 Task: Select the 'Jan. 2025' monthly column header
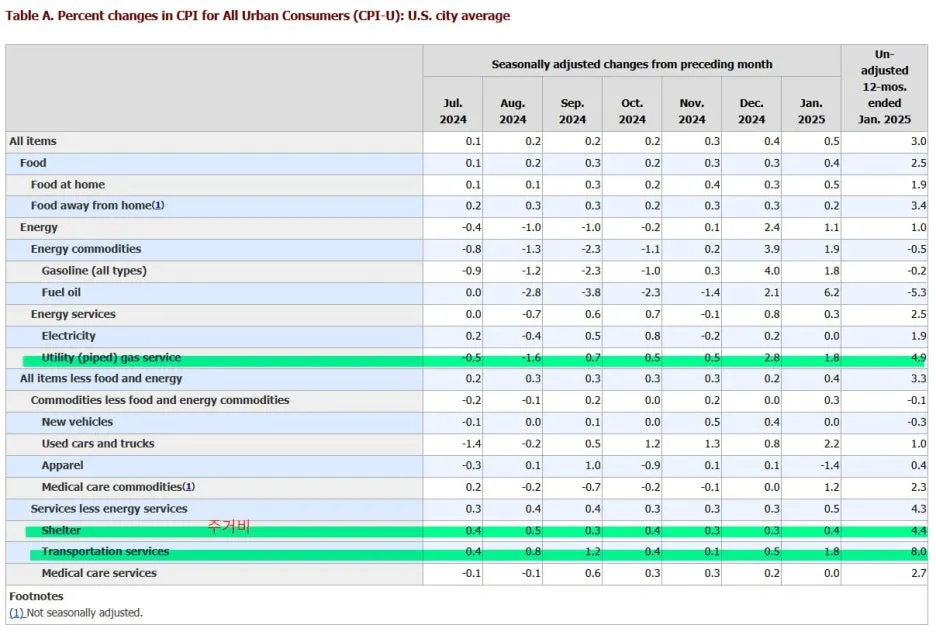pos(811,111)
